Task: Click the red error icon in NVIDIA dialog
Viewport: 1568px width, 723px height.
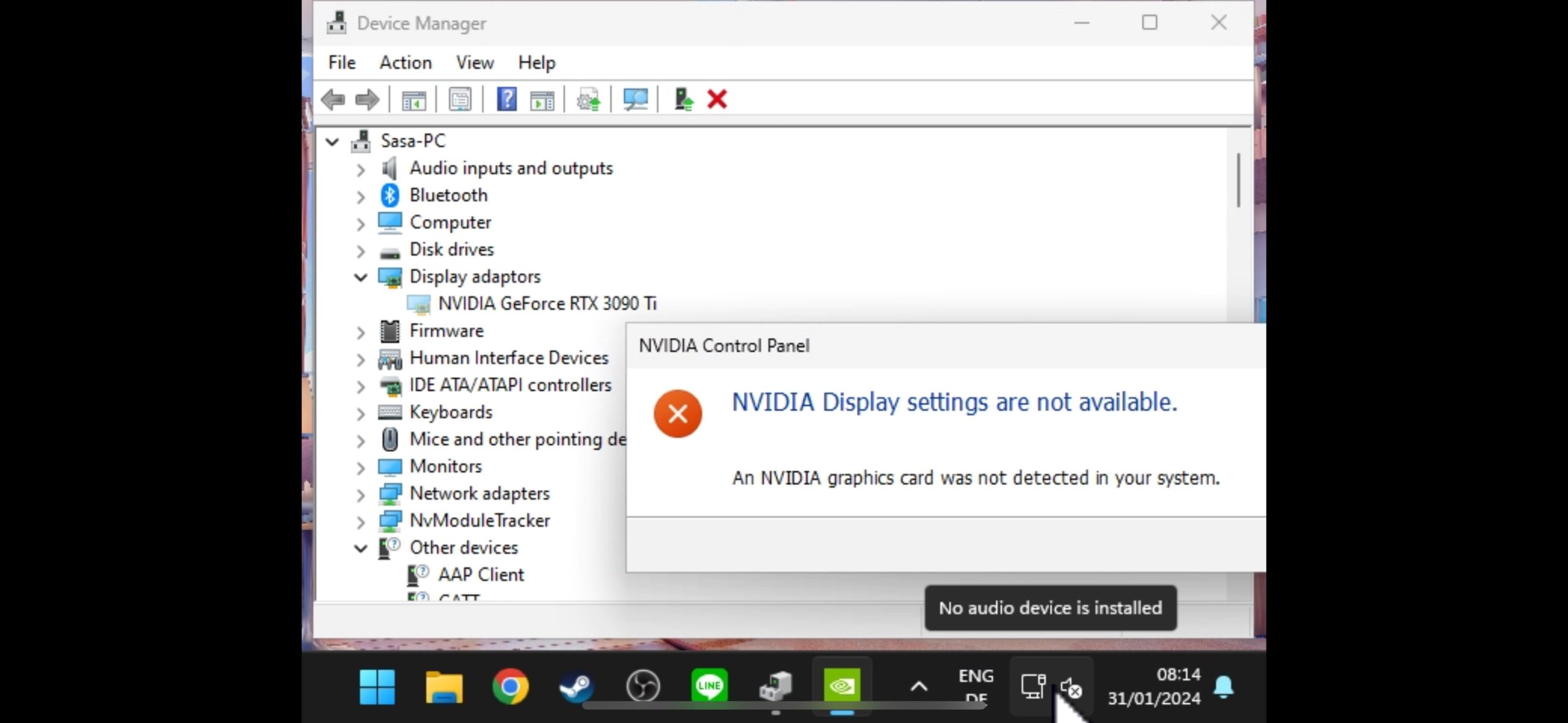Action: click(x=677, y=414)
